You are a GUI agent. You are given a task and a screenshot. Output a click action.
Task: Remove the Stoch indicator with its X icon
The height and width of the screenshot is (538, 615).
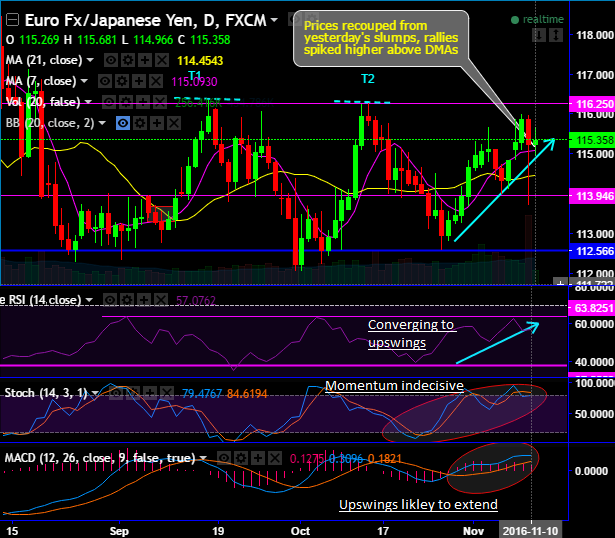click(x=166, y=393)
